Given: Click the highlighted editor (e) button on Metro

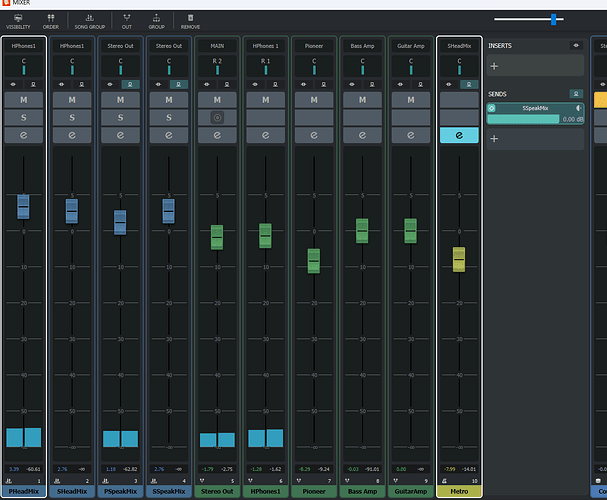Looking at the screenshot, I should click(x=459, y=135).
